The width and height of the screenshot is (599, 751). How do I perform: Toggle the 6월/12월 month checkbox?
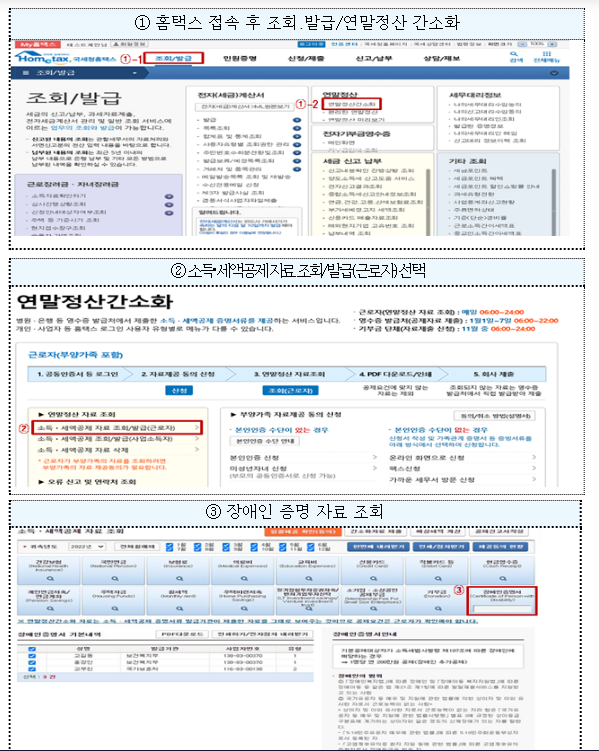point(311,546)
